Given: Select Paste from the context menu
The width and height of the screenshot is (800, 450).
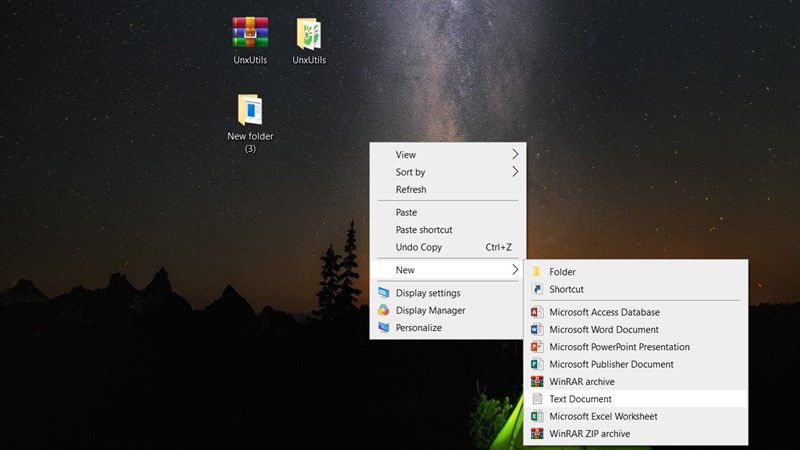Looking at the screenshot, I should [406, 212].
